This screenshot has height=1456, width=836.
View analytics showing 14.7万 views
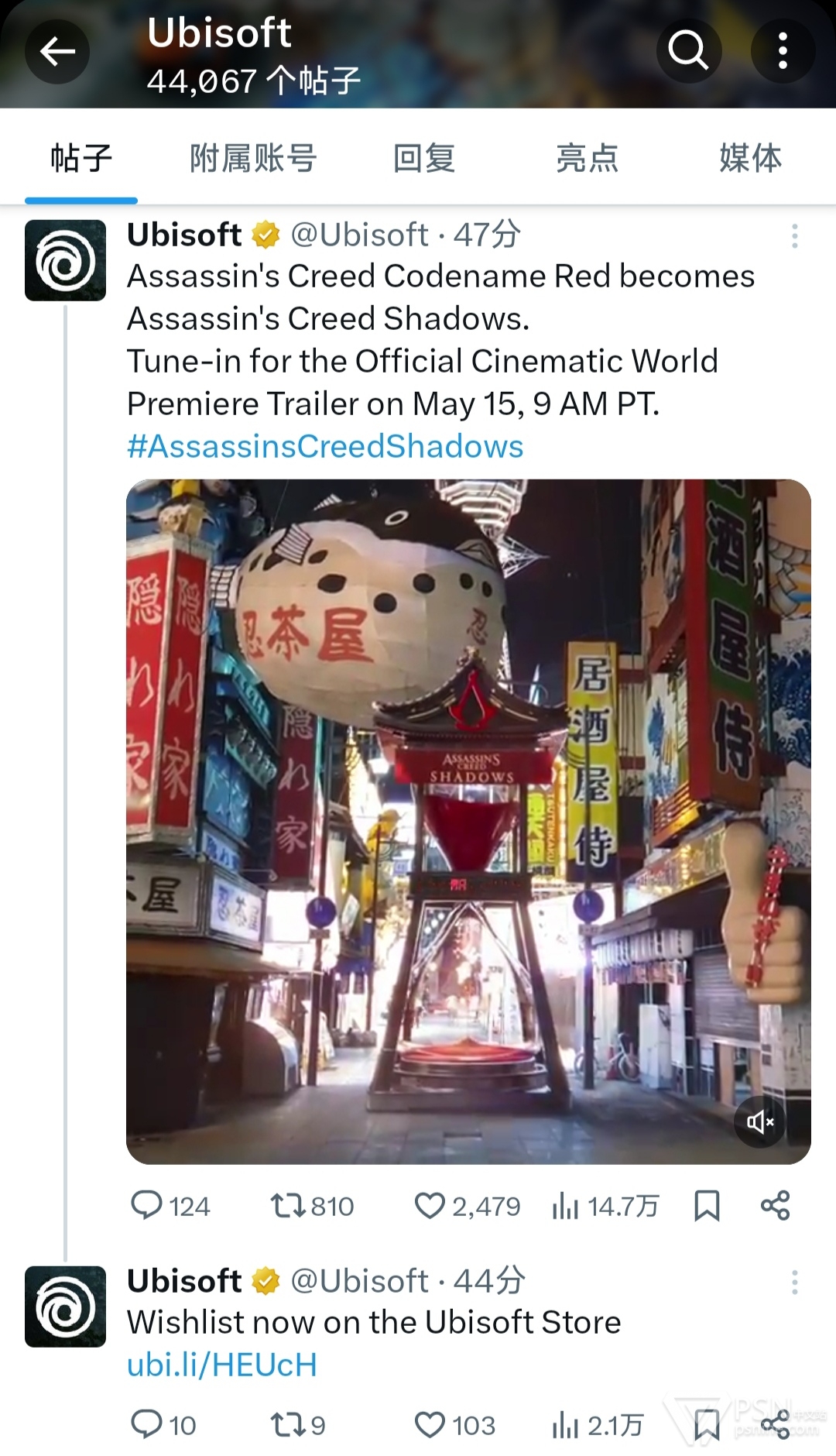pyautogui.click(x=605, y=1206)
